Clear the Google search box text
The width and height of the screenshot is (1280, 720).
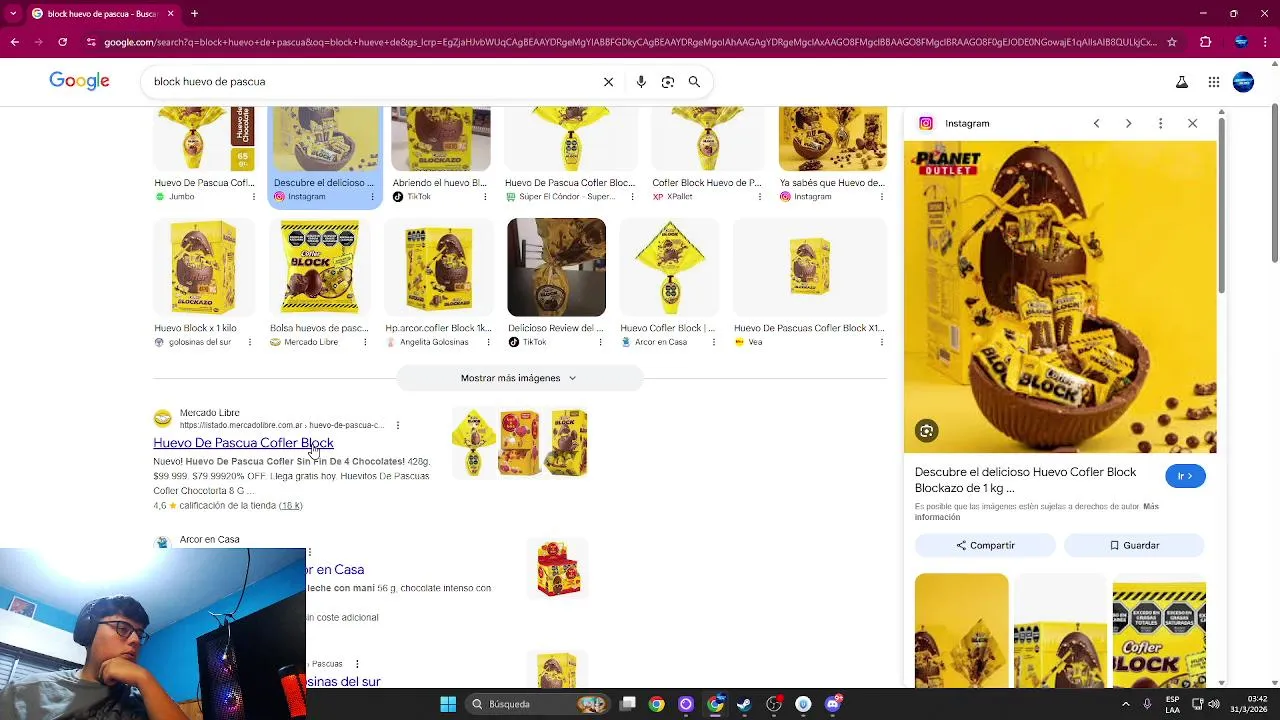[608, 82]
